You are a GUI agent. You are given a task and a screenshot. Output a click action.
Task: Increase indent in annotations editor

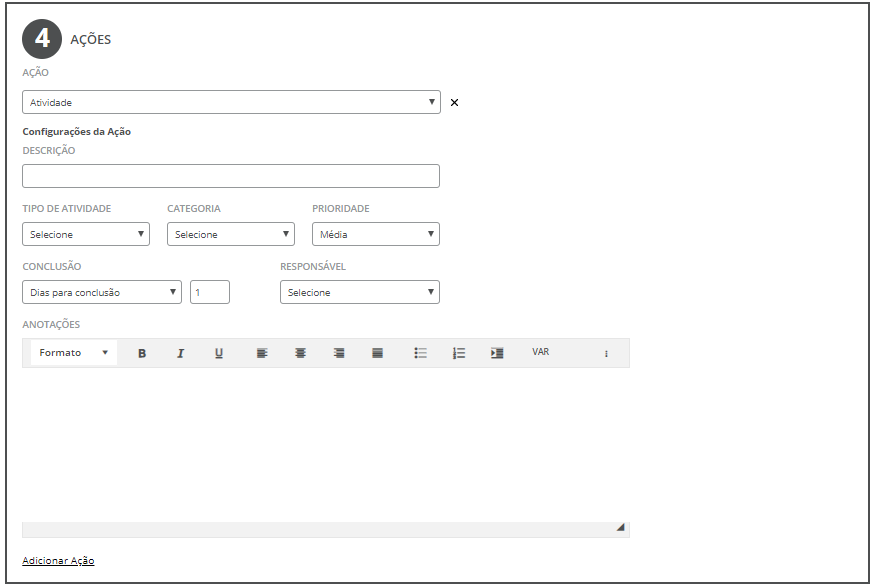coord(497,353)
